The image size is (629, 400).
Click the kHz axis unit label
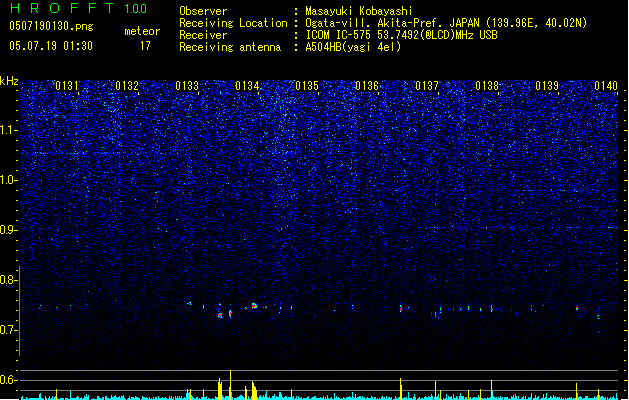click(x=9, y=81)
